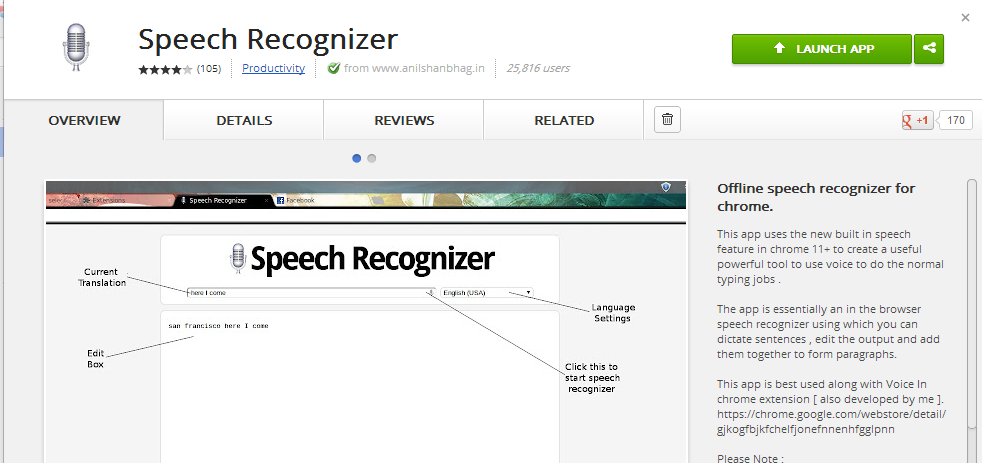The width and height of the screenshot is (982, 463).
Task: Open the Related tab
Action: click(564, 120)
